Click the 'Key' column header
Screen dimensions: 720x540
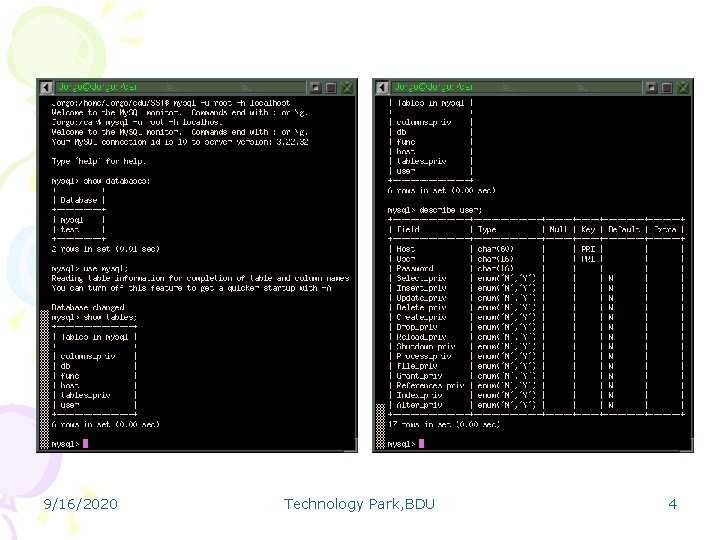(588, 229)
